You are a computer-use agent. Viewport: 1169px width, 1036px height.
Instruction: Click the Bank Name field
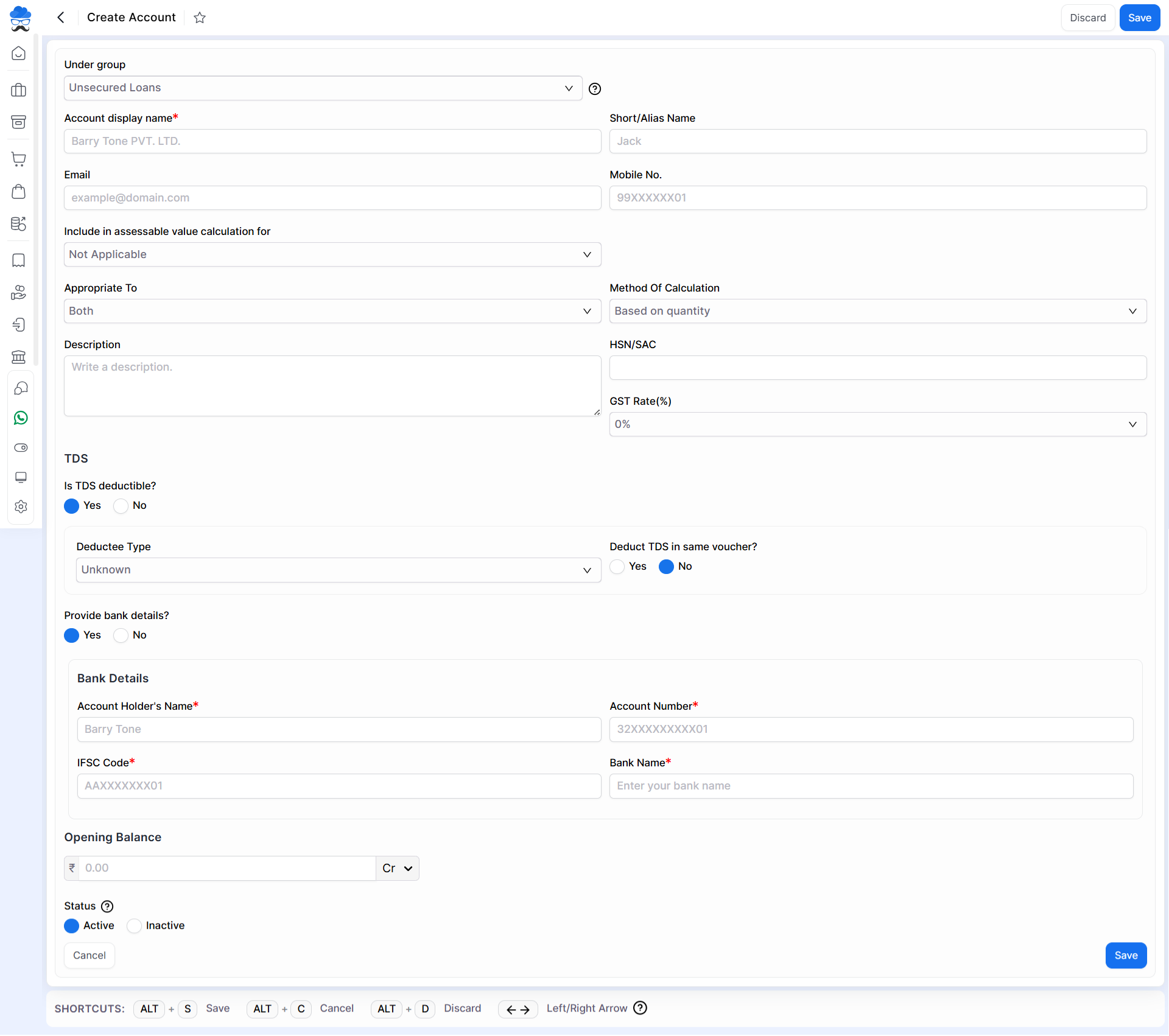pos(871,786)
